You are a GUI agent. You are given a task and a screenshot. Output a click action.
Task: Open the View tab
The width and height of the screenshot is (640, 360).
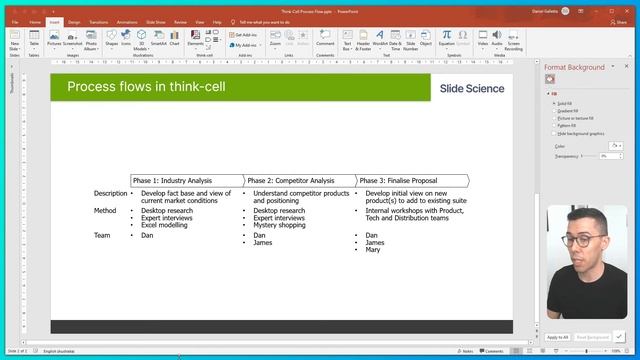(200, 22)
